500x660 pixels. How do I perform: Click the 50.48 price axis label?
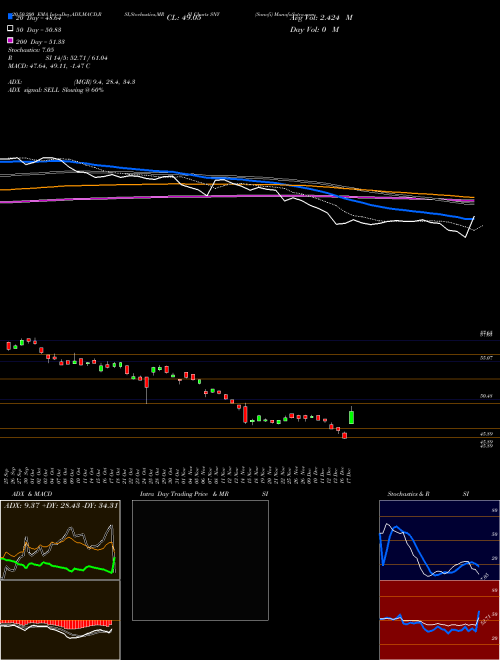pos(487,396)
